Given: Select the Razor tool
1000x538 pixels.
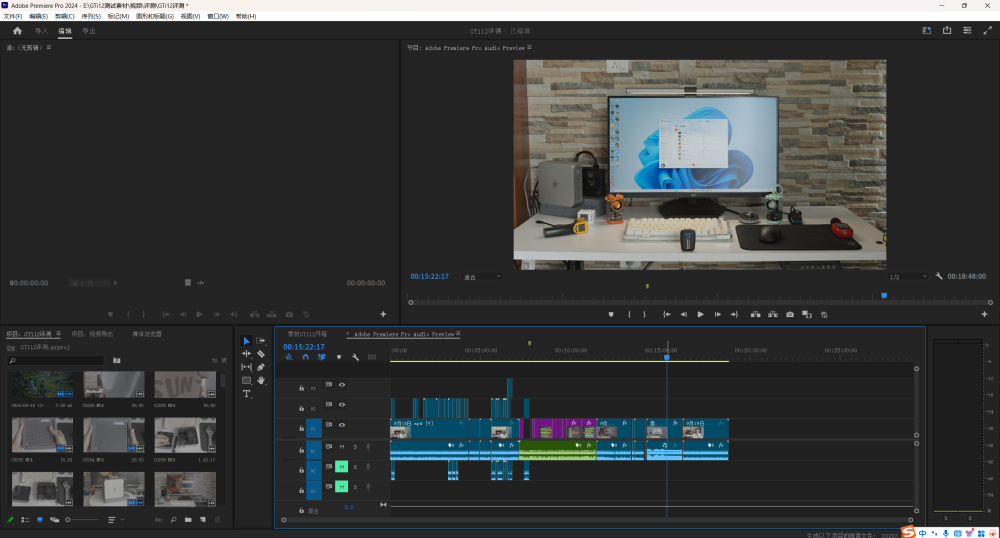Looking at the screenshot, I should (260, 354).
